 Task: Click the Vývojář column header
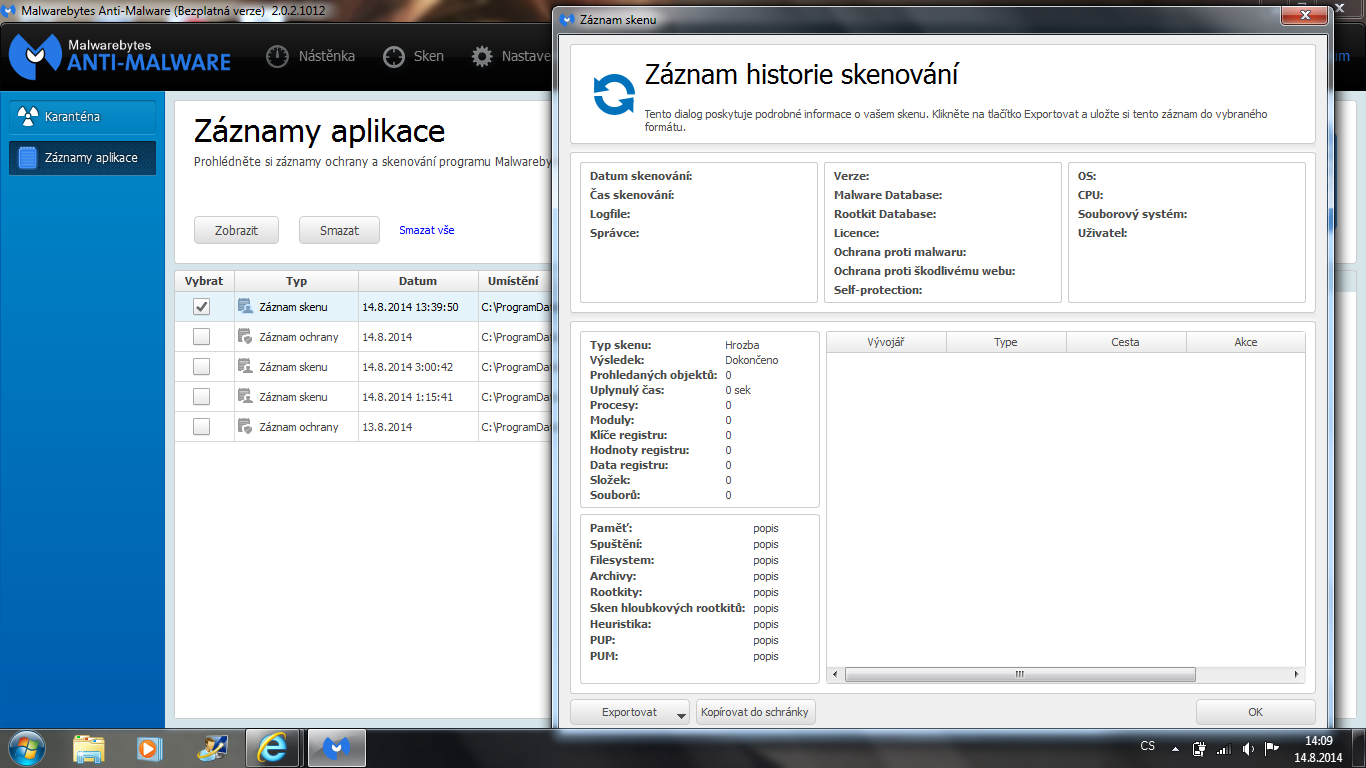click(x=886, y=342)
